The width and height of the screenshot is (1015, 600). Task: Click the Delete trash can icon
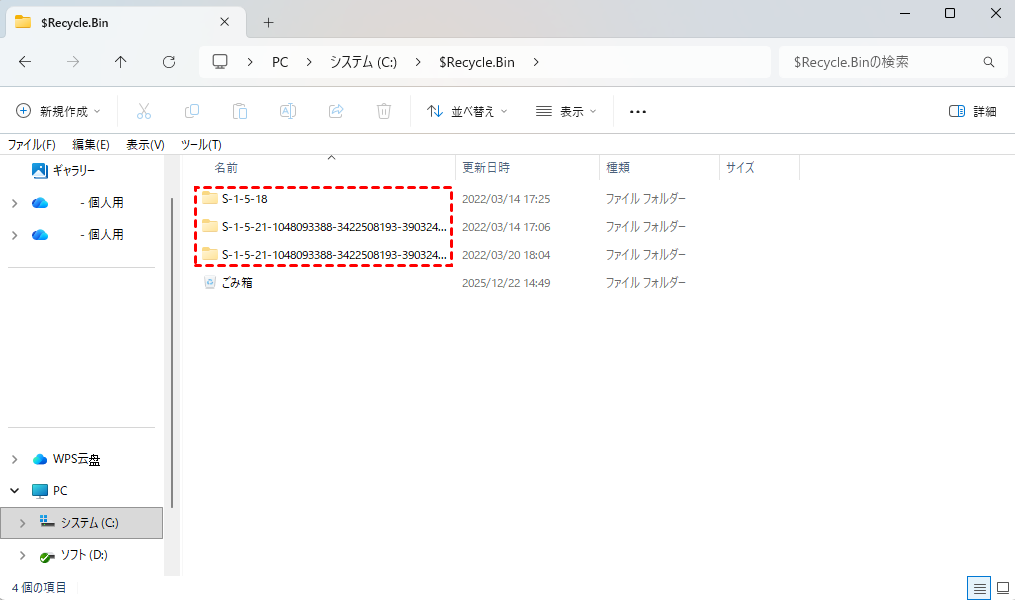click(384, 111)
